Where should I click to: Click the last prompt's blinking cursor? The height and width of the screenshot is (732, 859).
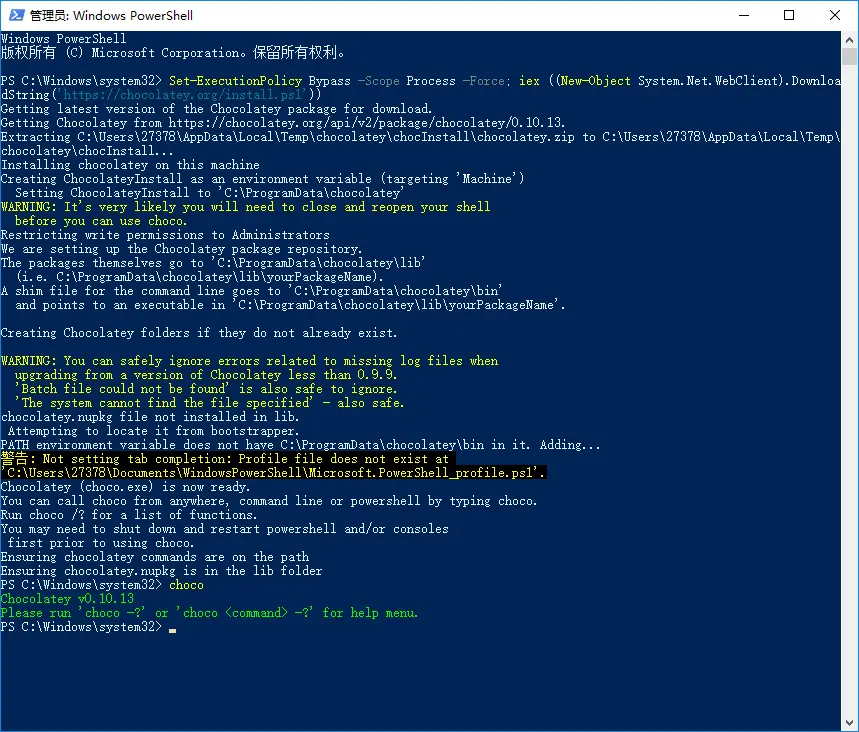[x=173, y=630]
